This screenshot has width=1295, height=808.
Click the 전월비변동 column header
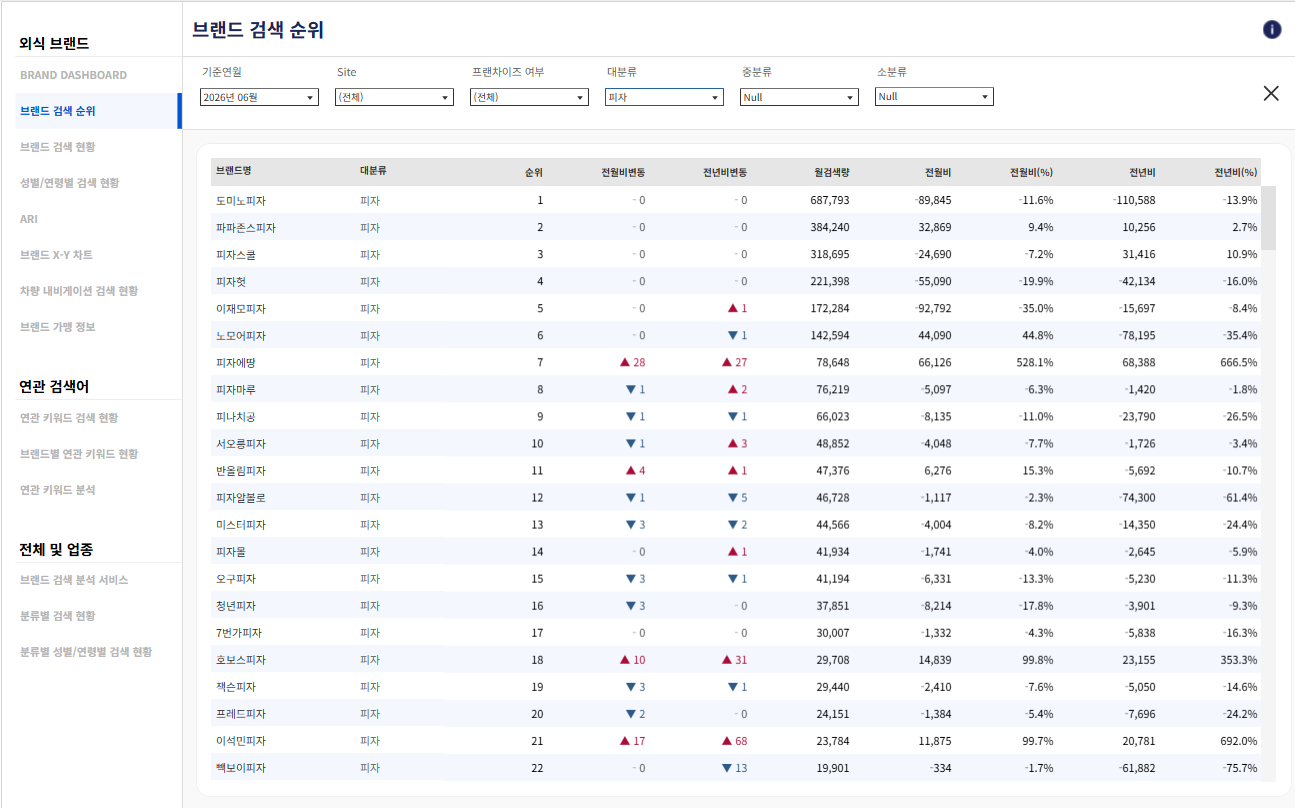(623, 172)
